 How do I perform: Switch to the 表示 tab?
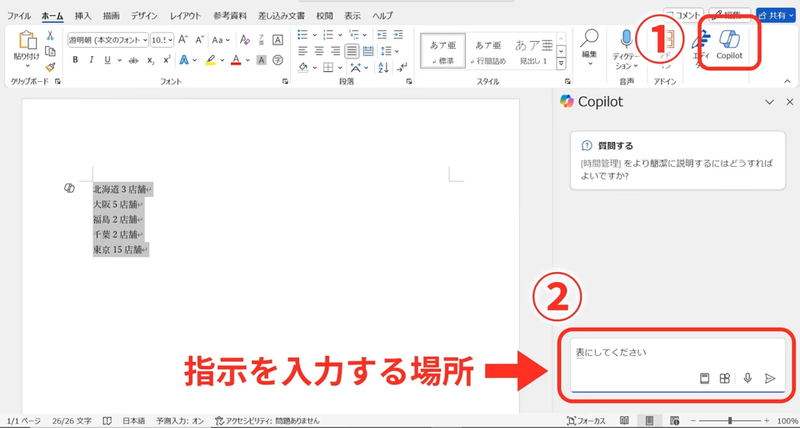pos(353,16)
